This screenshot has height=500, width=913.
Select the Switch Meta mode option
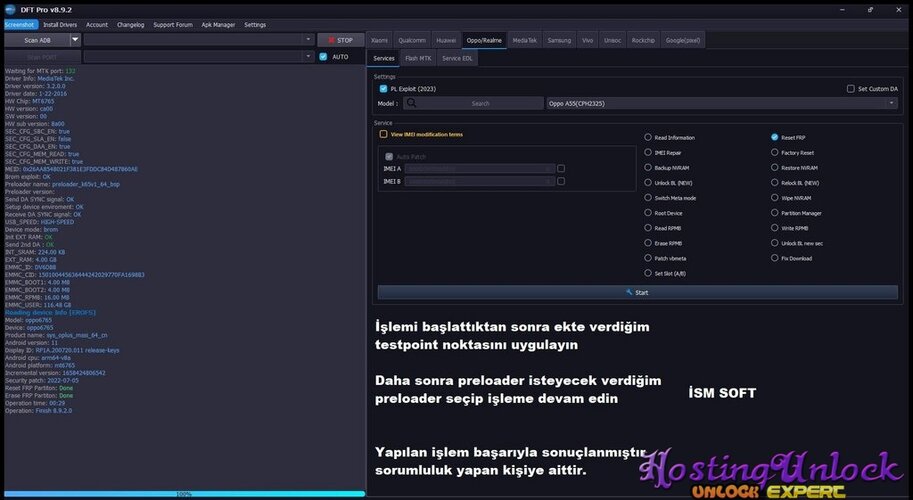(648, 198)
